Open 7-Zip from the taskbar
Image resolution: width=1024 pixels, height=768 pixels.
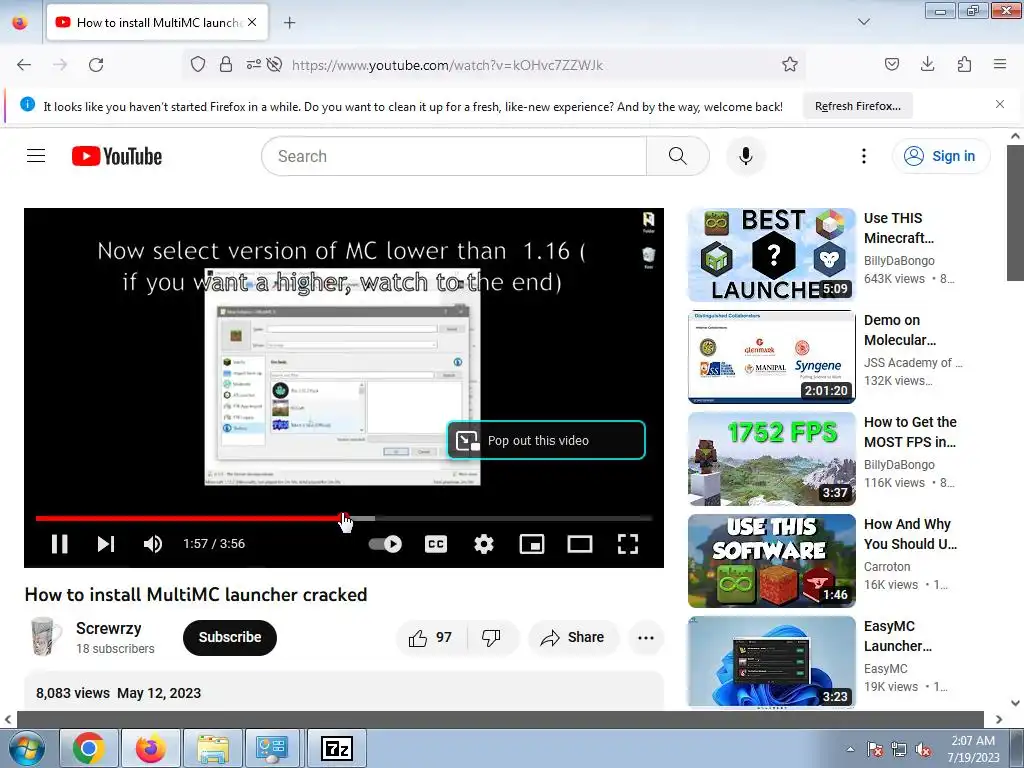(x=337, y=748)
